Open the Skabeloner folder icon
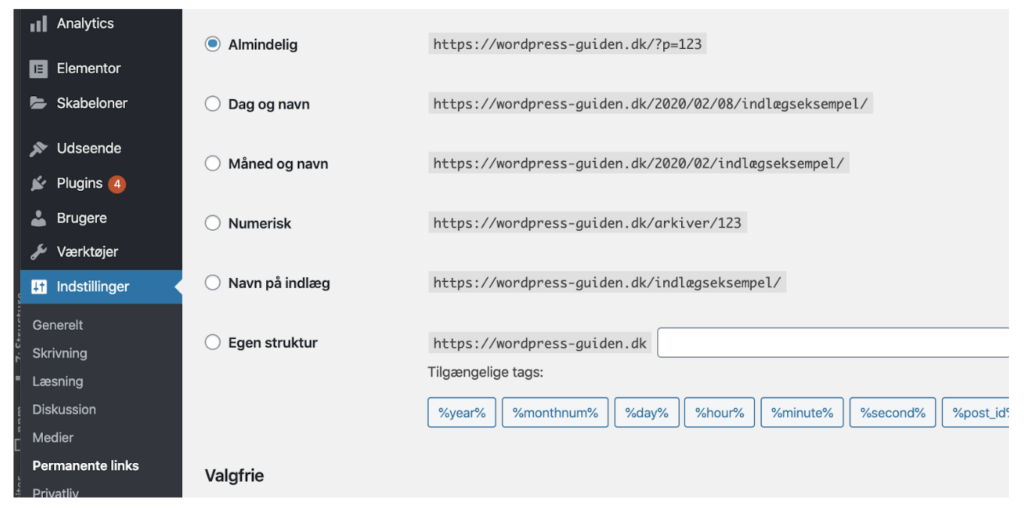Screen dimensions: 1024x511 coord(39,103)
